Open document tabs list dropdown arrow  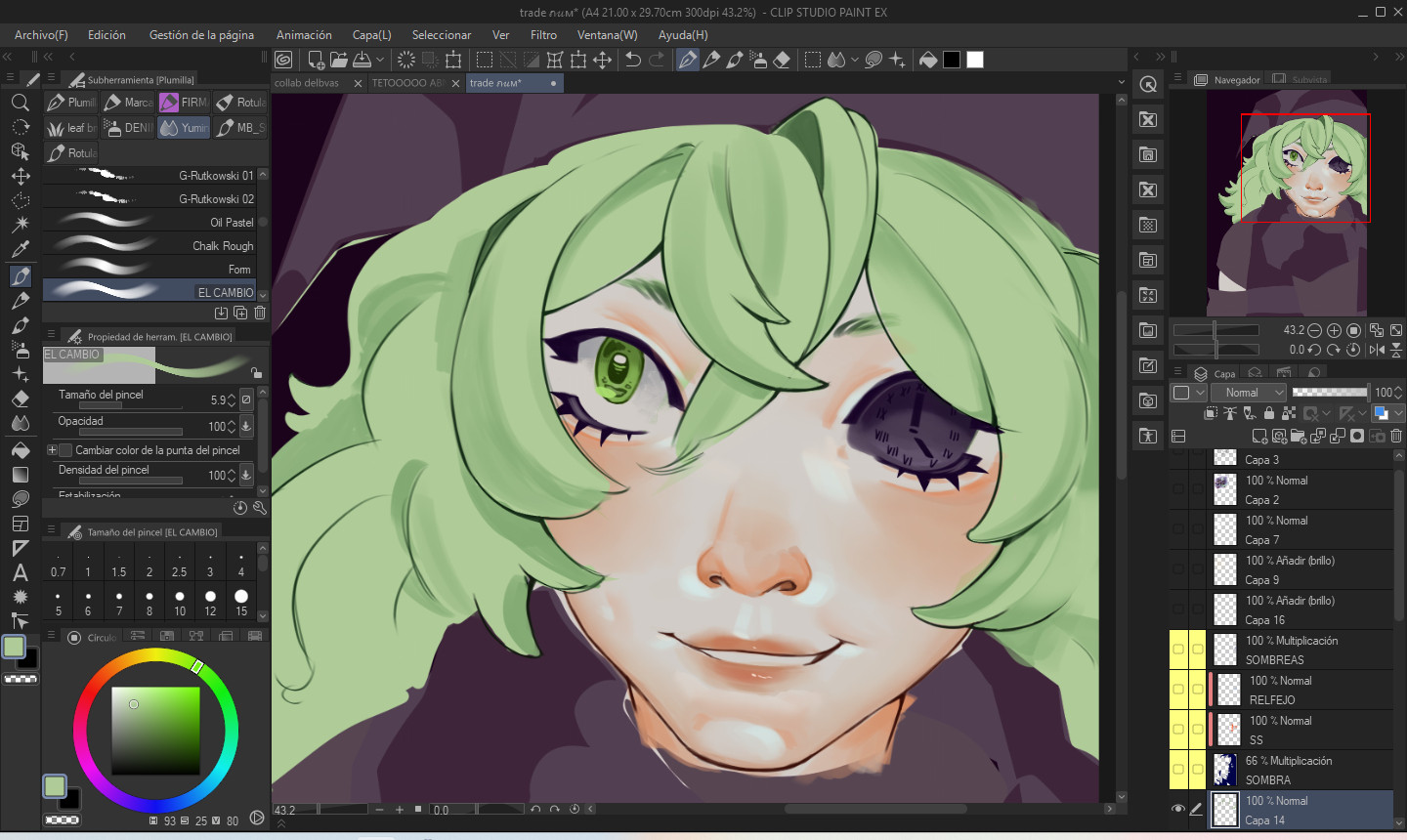click(x=1122, y=83)
